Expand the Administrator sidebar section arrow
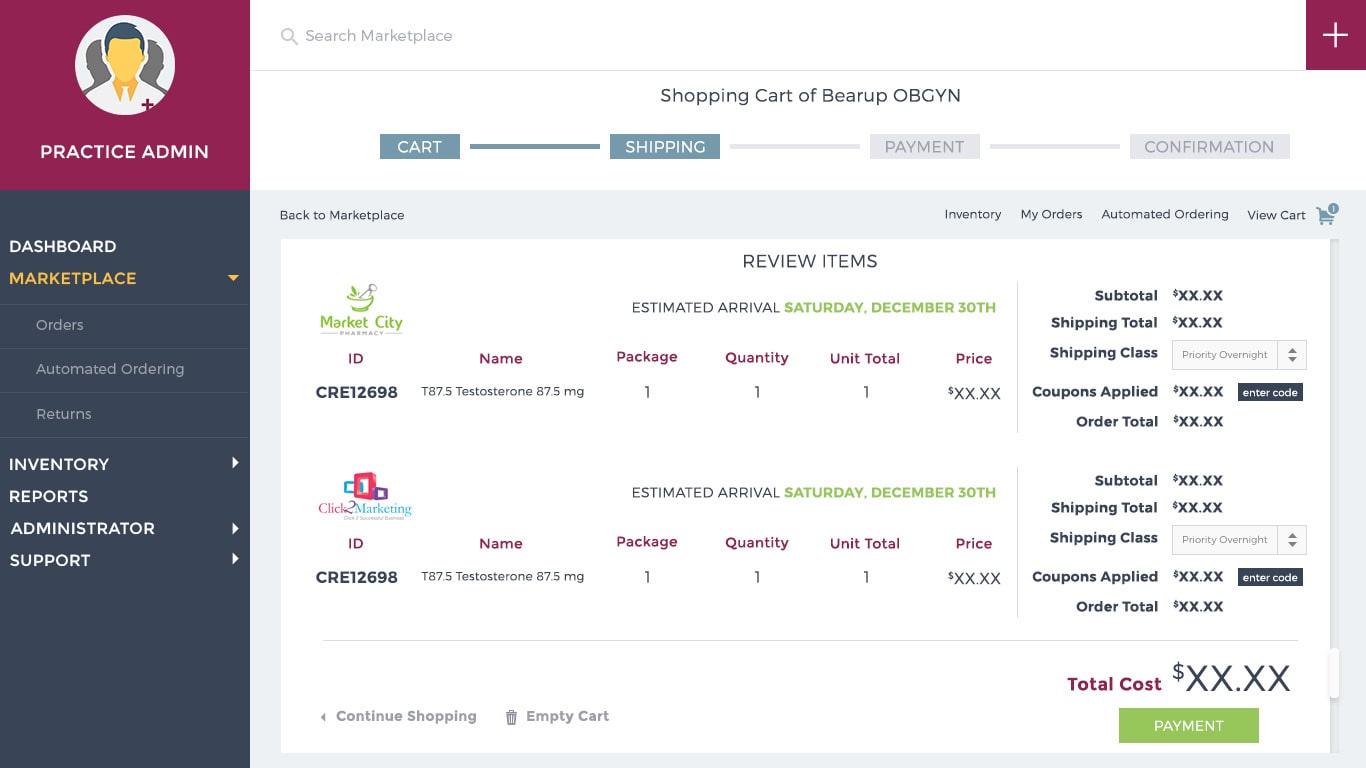Screen dimensions: 1366x768 pyautogui.click(x=235, y=528)
